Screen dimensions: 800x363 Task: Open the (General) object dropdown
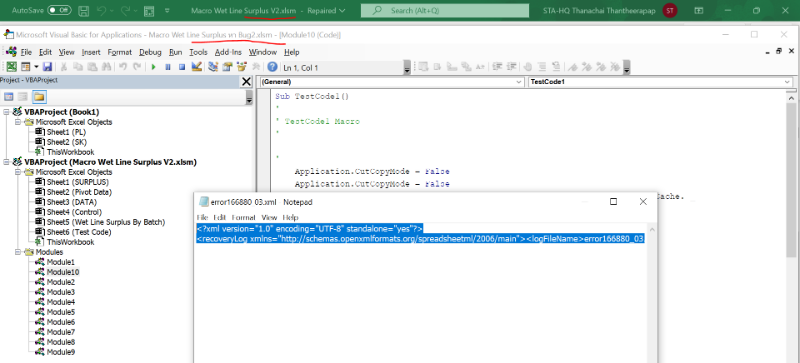click(x=519, y=82)
